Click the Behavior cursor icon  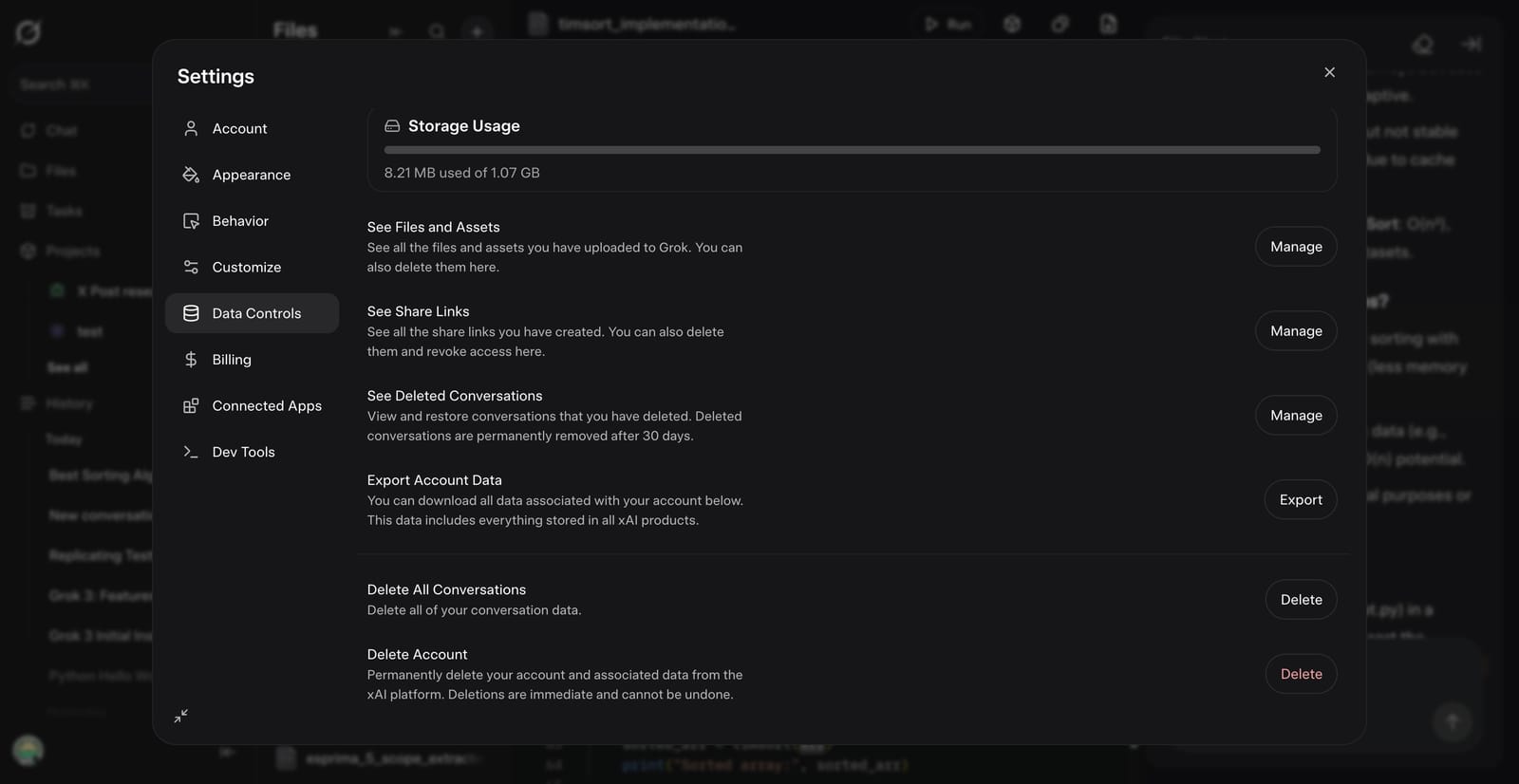point(191,220)
